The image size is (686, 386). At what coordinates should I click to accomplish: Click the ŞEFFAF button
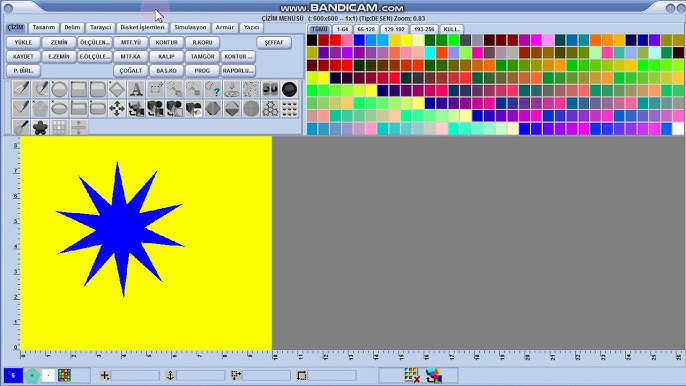pos(274,42)
